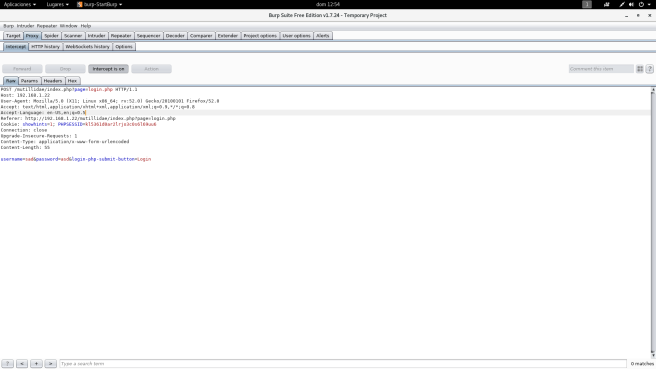
Task: Select the Params view tab
Action: 29,81
